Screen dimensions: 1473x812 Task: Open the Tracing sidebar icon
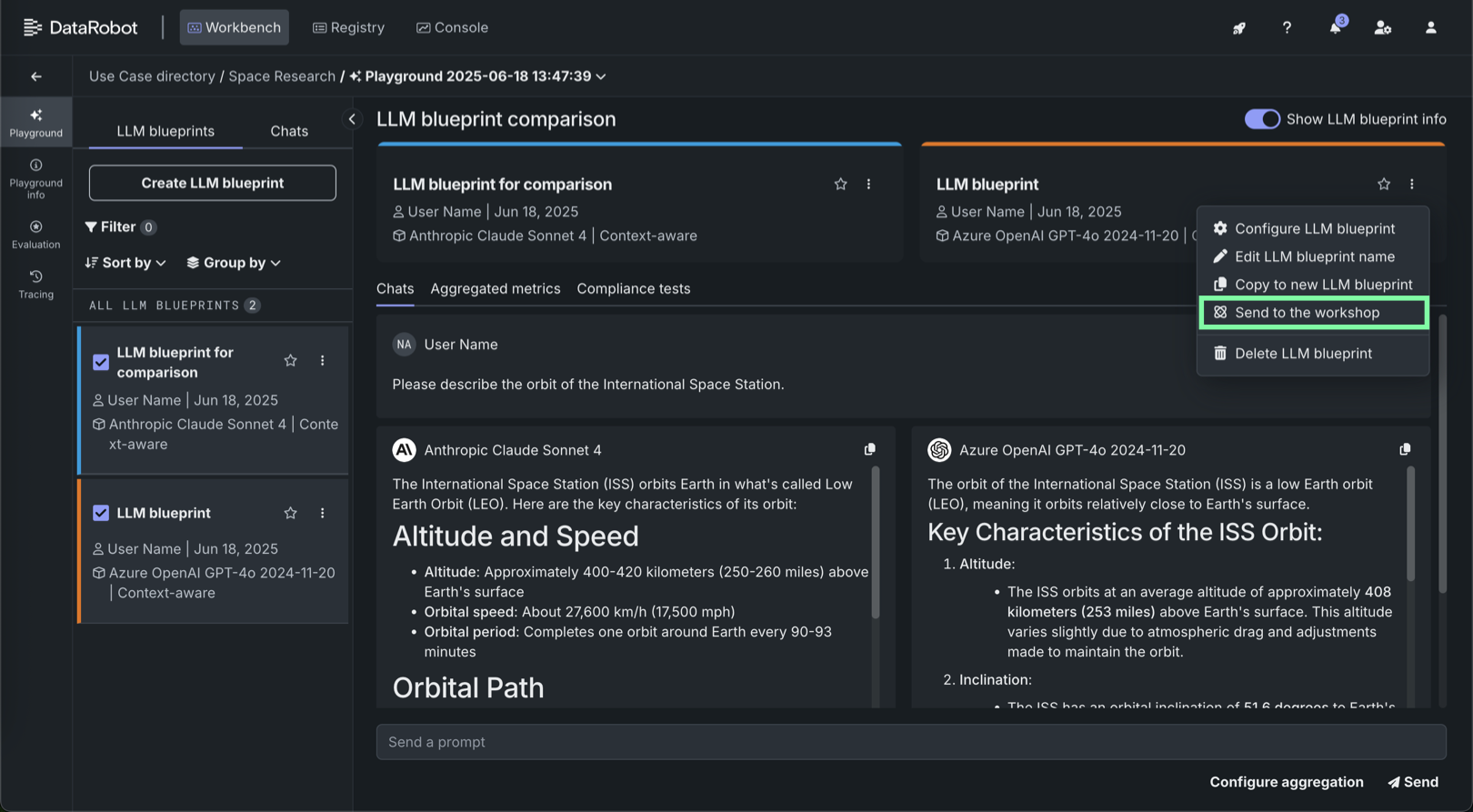[x=35, y=284]
